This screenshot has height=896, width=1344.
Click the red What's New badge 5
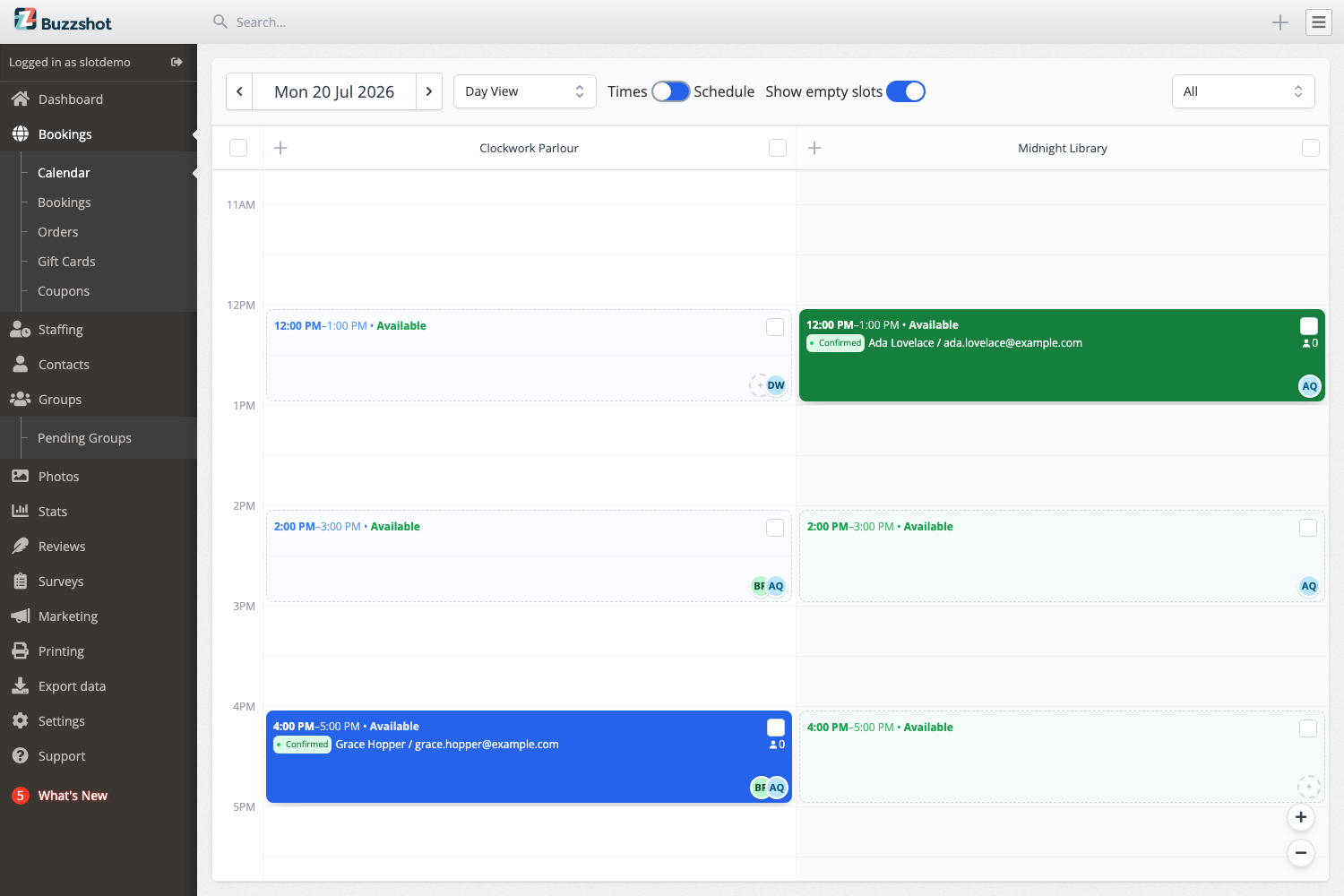(x=21, y=796)
